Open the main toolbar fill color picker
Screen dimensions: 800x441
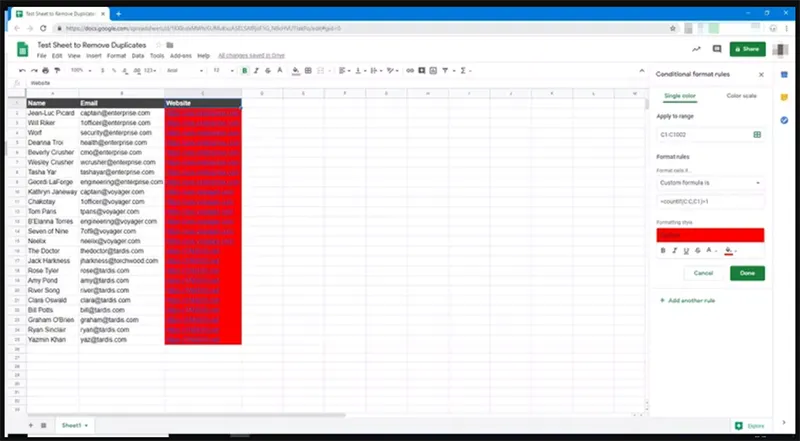pos(296,70)
